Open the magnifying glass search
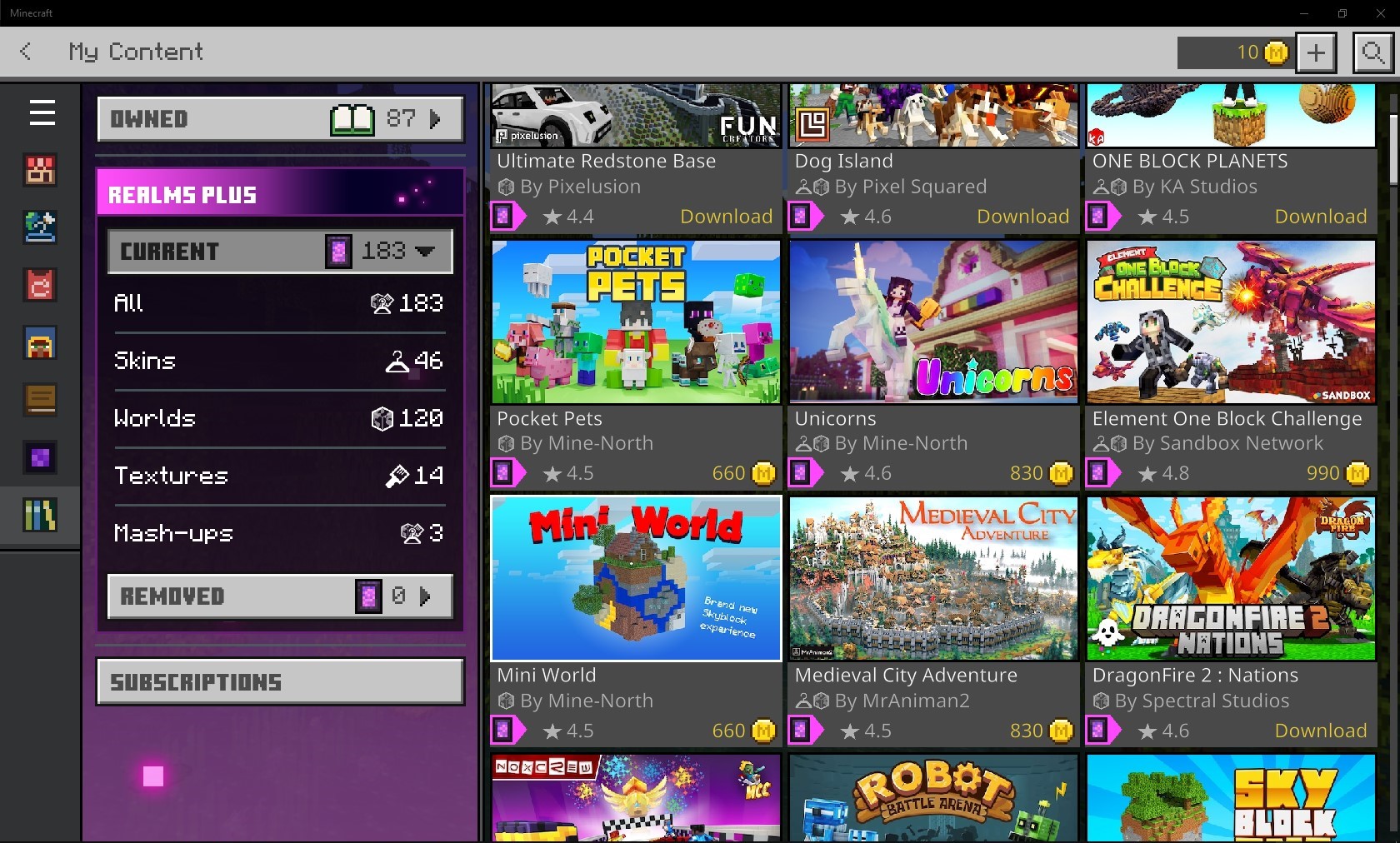The image size is (1400, 843). pyautogui.click(x=1372, y=52)
